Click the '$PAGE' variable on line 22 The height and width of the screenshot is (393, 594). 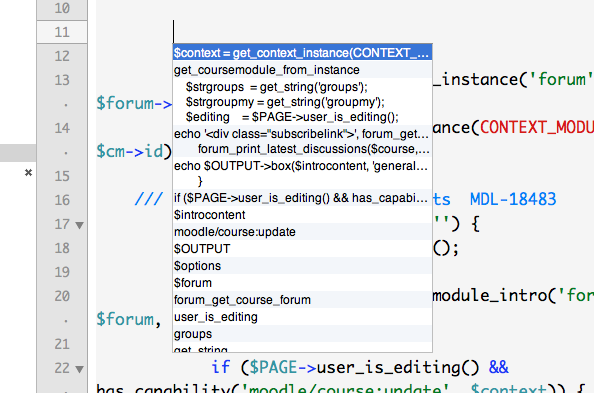pyautogui.click(x=274, y=368)
